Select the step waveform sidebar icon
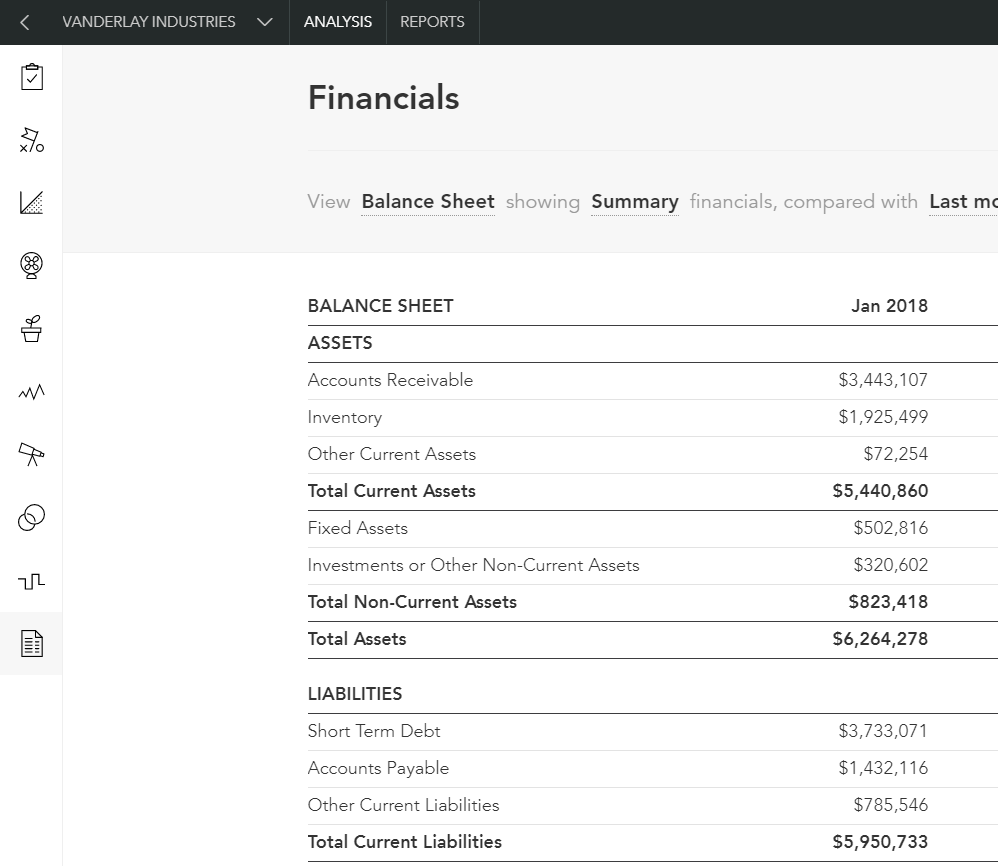This screenshot has height=866, width=998. [32, 581]
